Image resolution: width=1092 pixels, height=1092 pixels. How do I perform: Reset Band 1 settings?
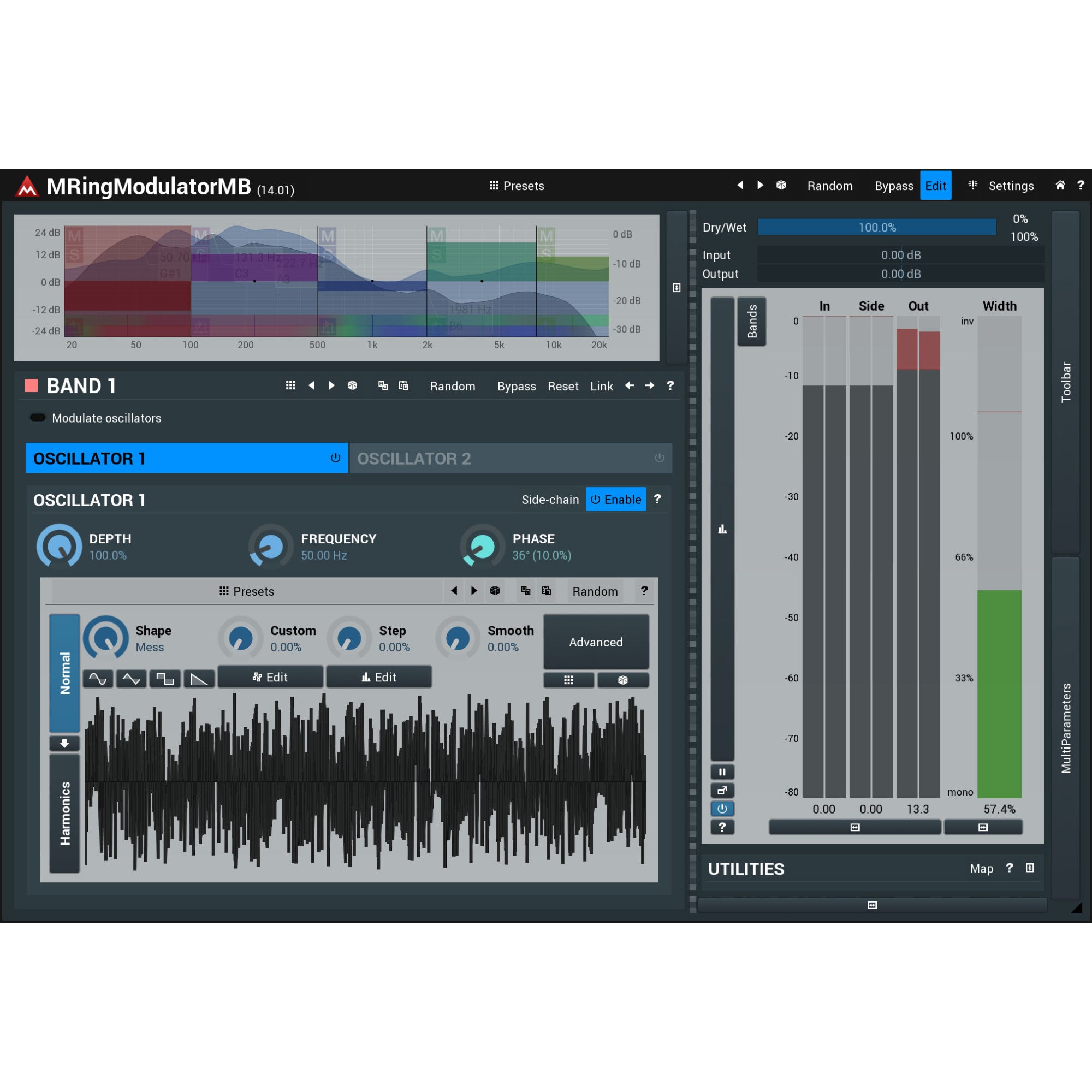tap(563, 386)
